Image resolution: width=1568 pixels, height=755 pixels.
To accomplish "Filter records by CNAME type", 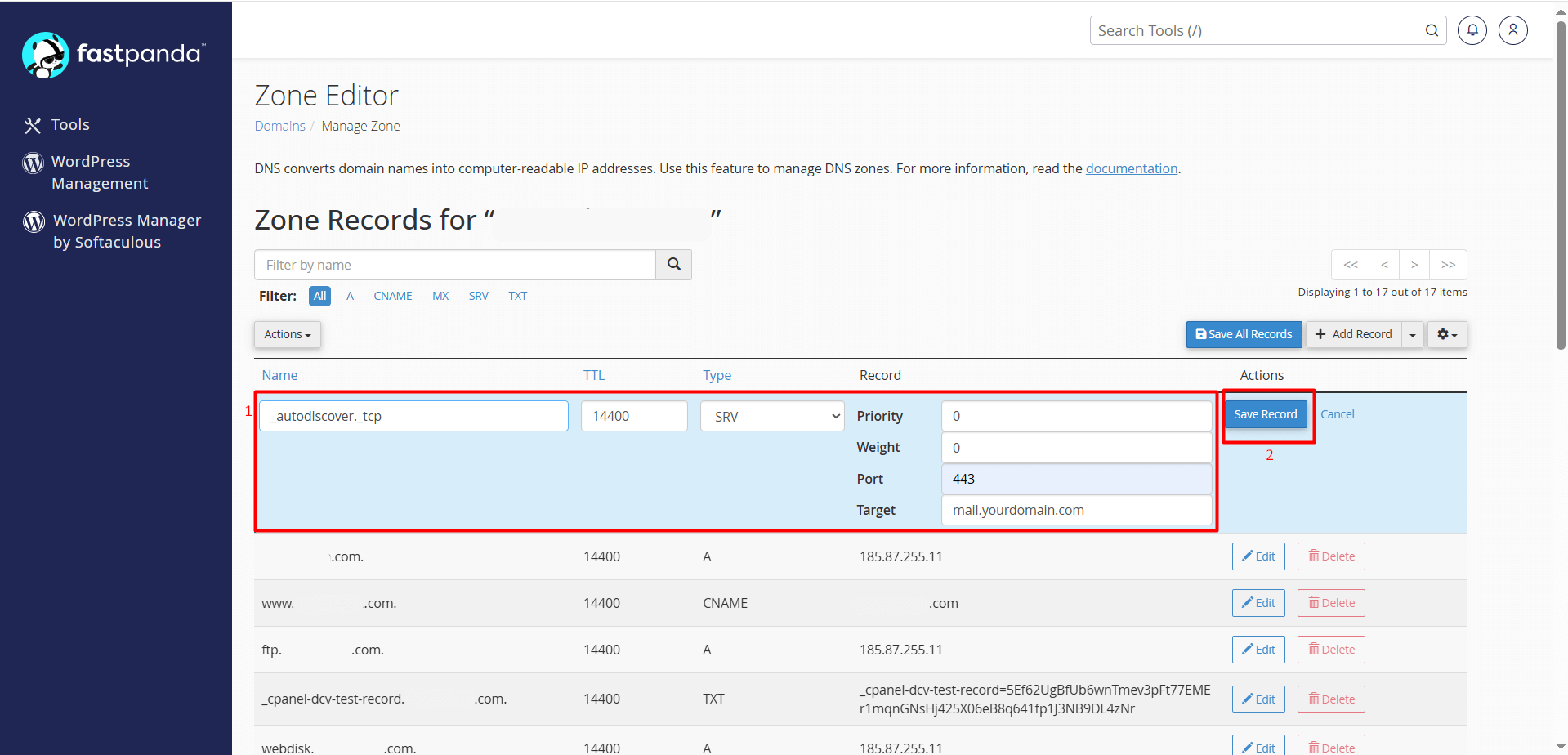I will tap(393, 296).
